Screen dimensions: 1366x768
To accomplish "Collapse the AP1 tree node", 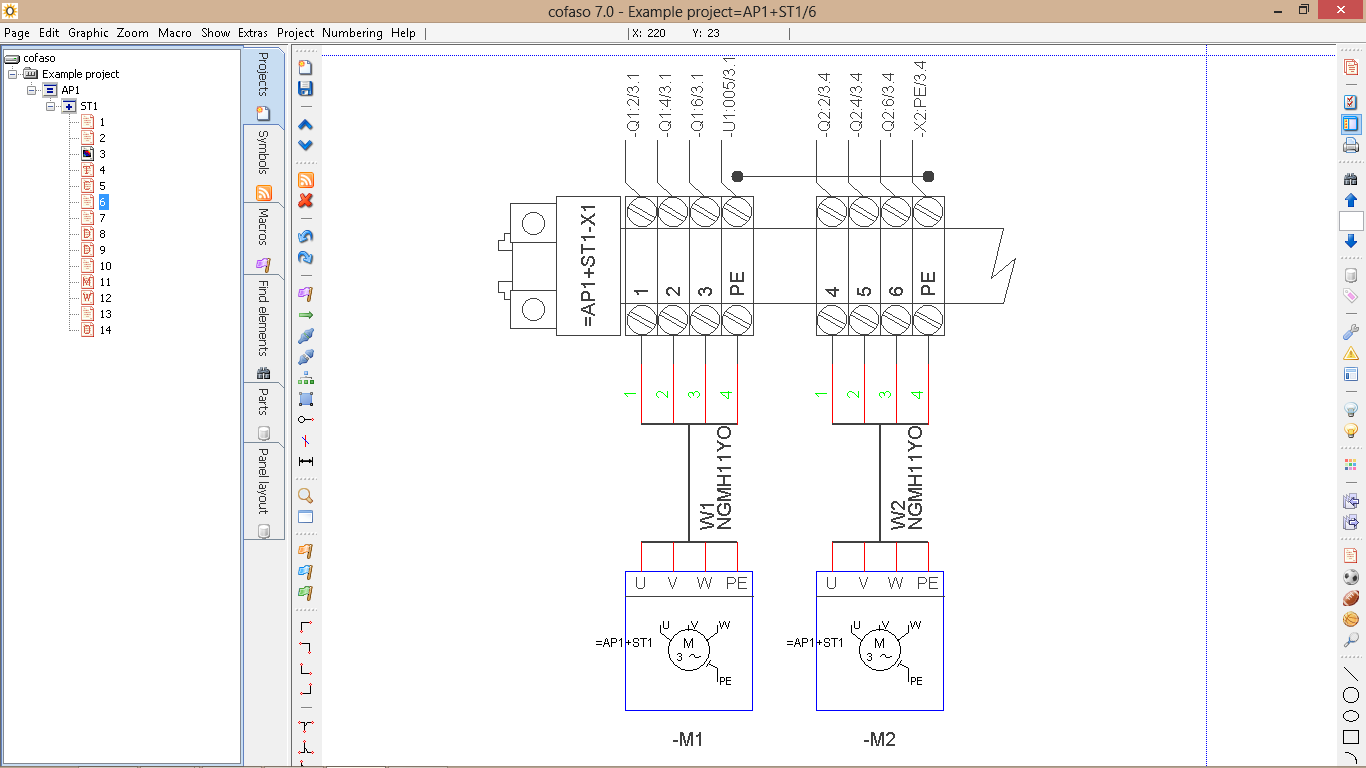I will (31, 90).
